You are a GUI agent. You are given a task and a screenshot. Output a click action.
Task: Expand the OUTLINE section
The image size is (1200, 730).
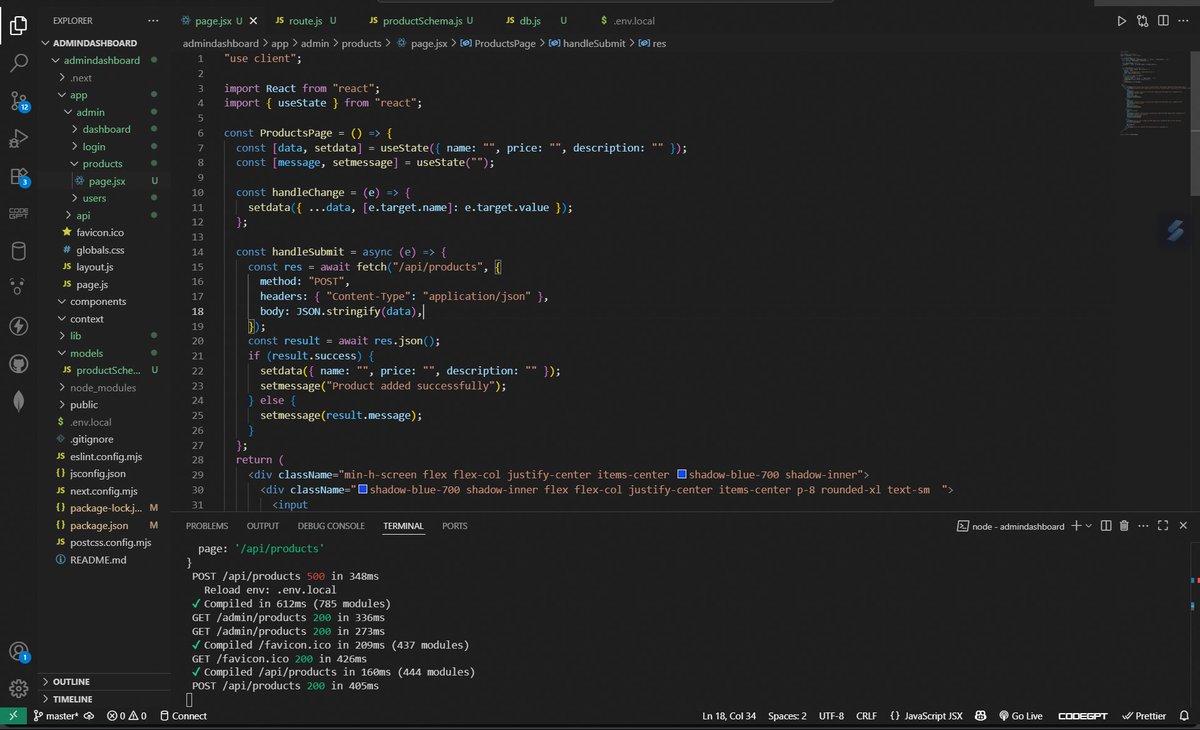point(69,682)
